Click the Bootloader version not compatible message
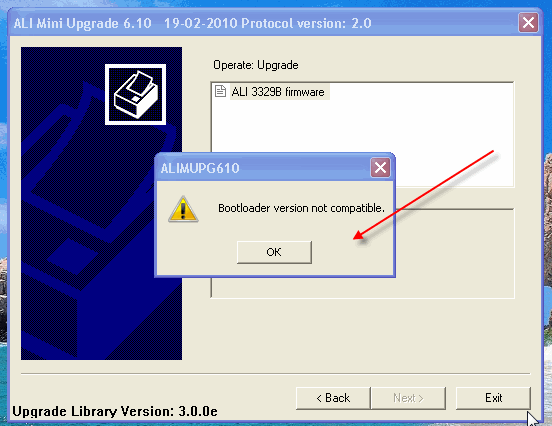The width and height of the screenshot is (552, 426). [x=301, y=208]
